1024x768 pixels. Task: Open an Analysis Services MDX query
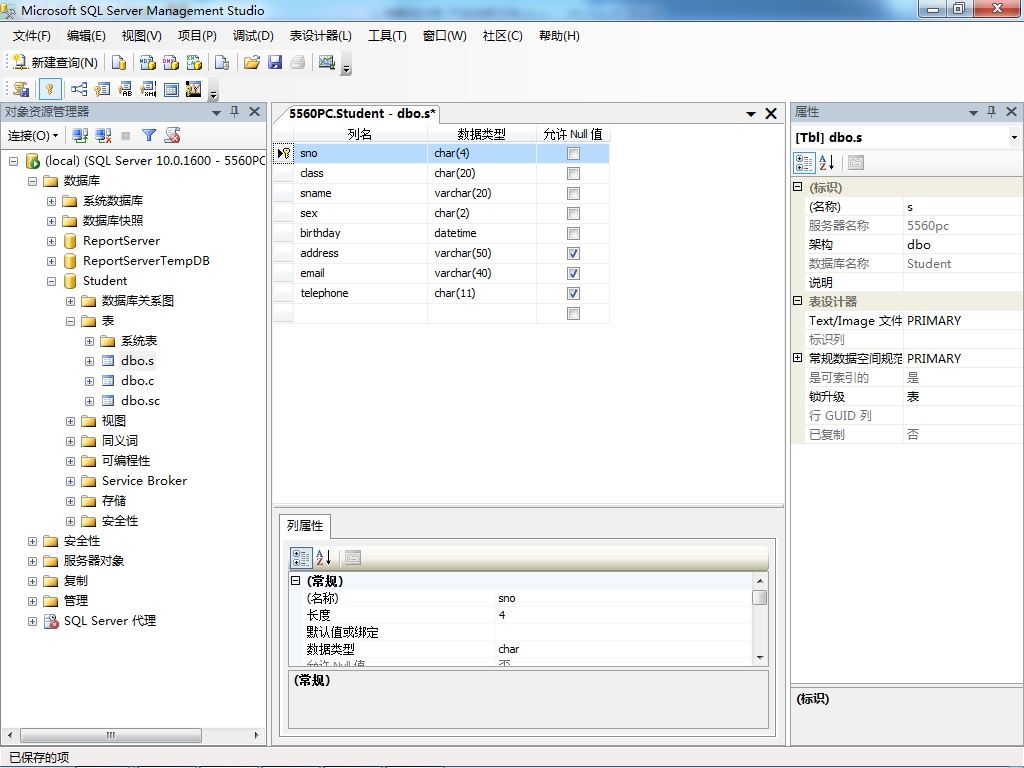148,63
